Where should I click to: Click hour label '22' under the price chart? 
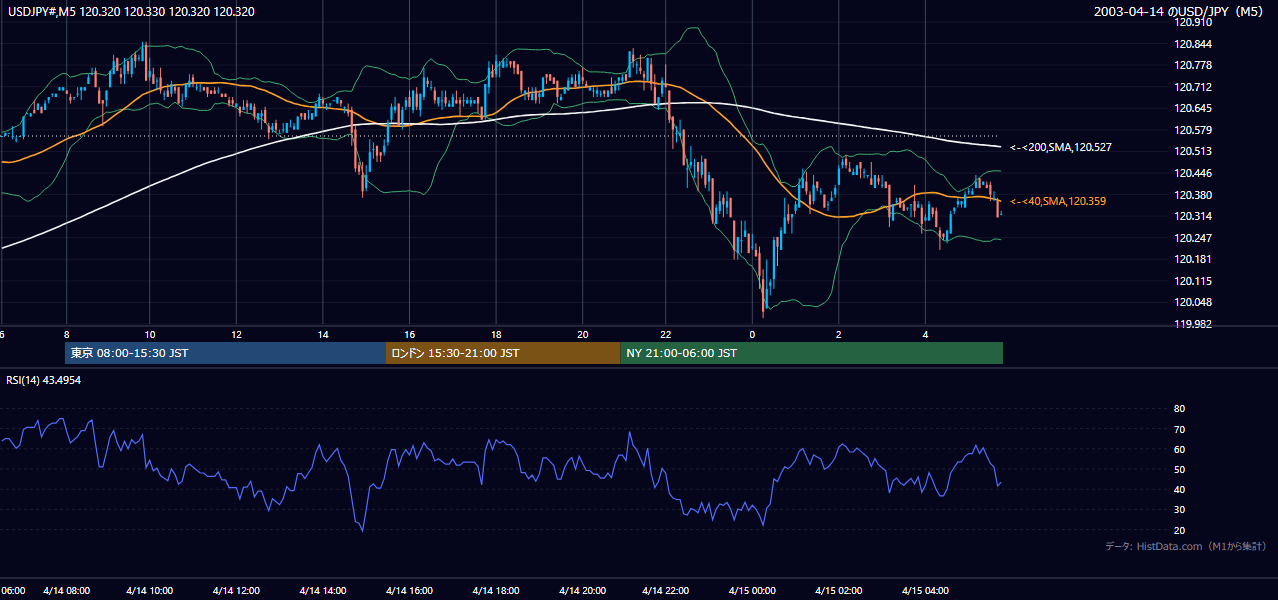pos(666,334)
